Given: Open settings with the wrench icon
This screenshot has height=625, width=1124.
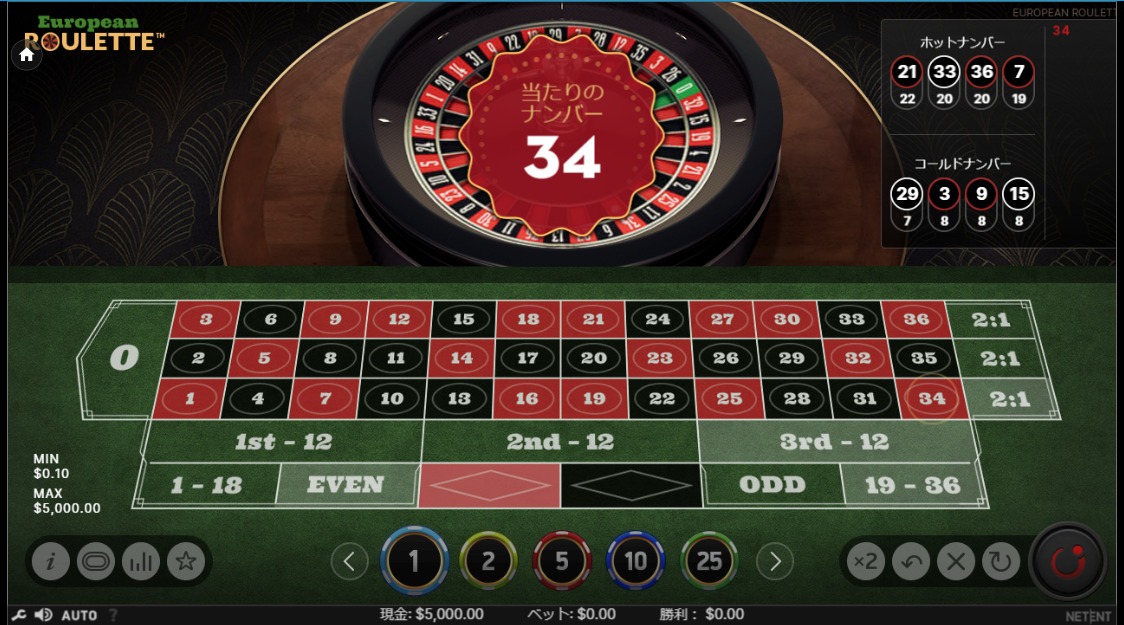Looking at the screenshot, I should [x=18, y=615].
